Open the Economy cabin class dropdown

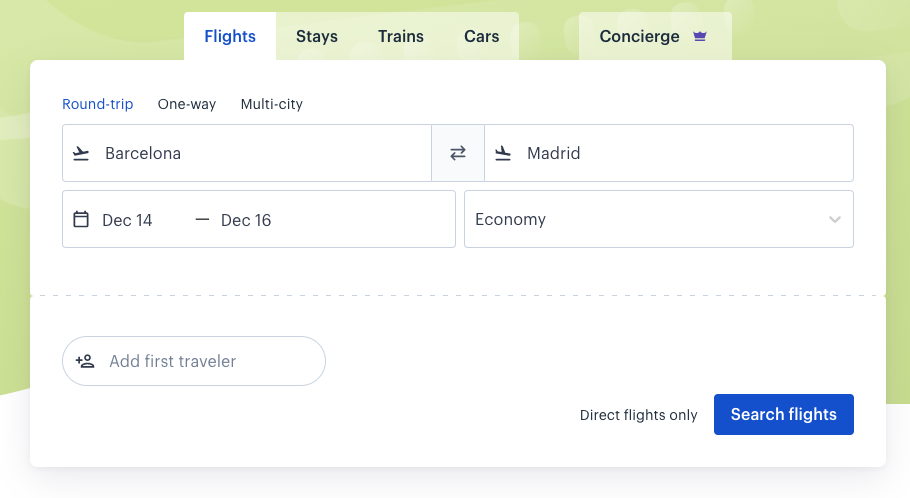click(659, 219)
